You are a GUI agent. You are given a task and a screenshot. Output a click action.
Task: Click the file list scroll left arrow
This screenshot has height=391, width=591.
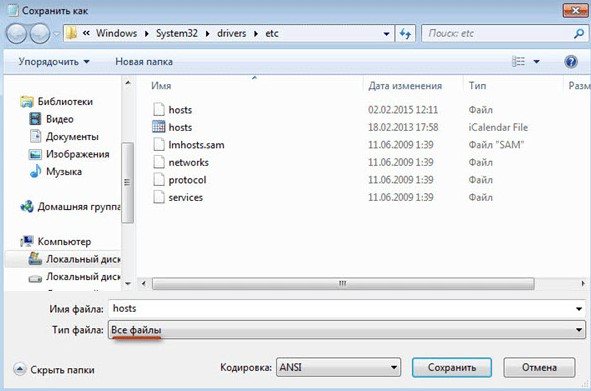(144, 284)
